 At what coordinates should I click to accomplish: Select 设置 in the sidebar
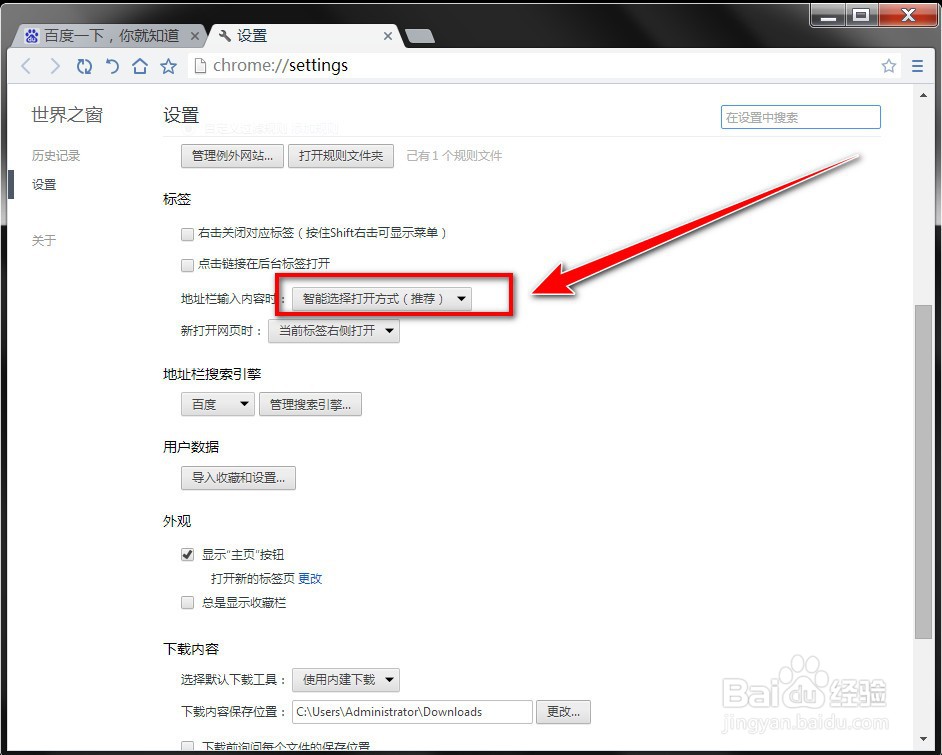44,184
